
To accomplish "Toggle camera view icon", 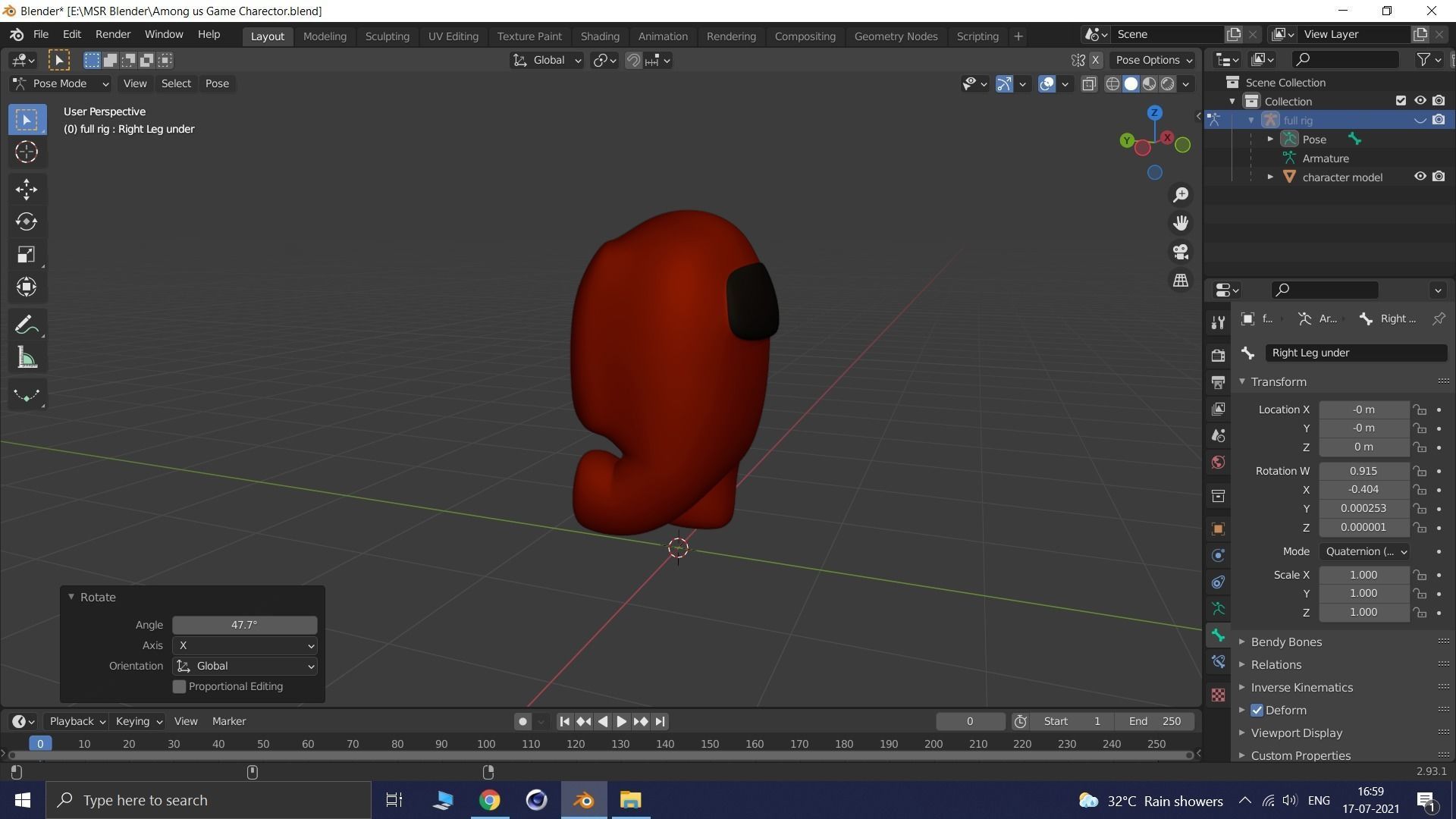I will [1181, 252].
